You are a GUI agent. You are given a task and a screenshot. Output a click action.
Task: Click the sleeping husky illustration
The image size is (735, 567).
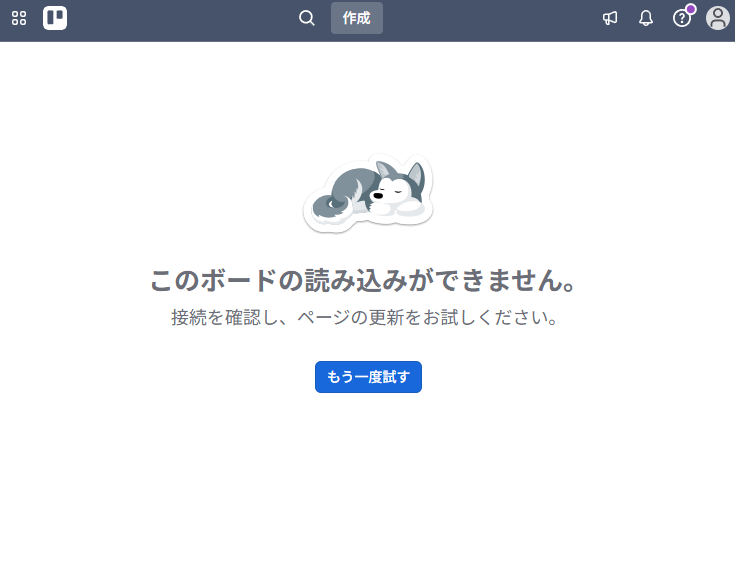coord(368,193)
